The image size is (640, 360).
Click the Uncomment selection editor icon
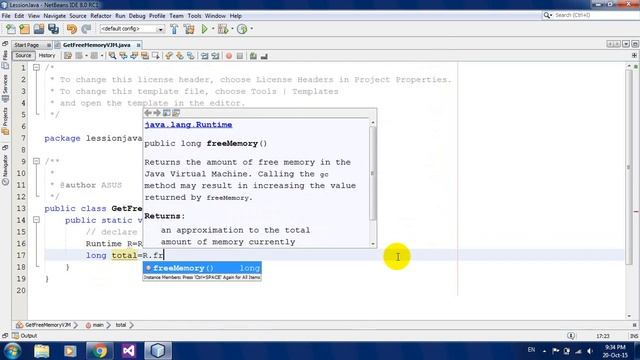pos(264,56)
